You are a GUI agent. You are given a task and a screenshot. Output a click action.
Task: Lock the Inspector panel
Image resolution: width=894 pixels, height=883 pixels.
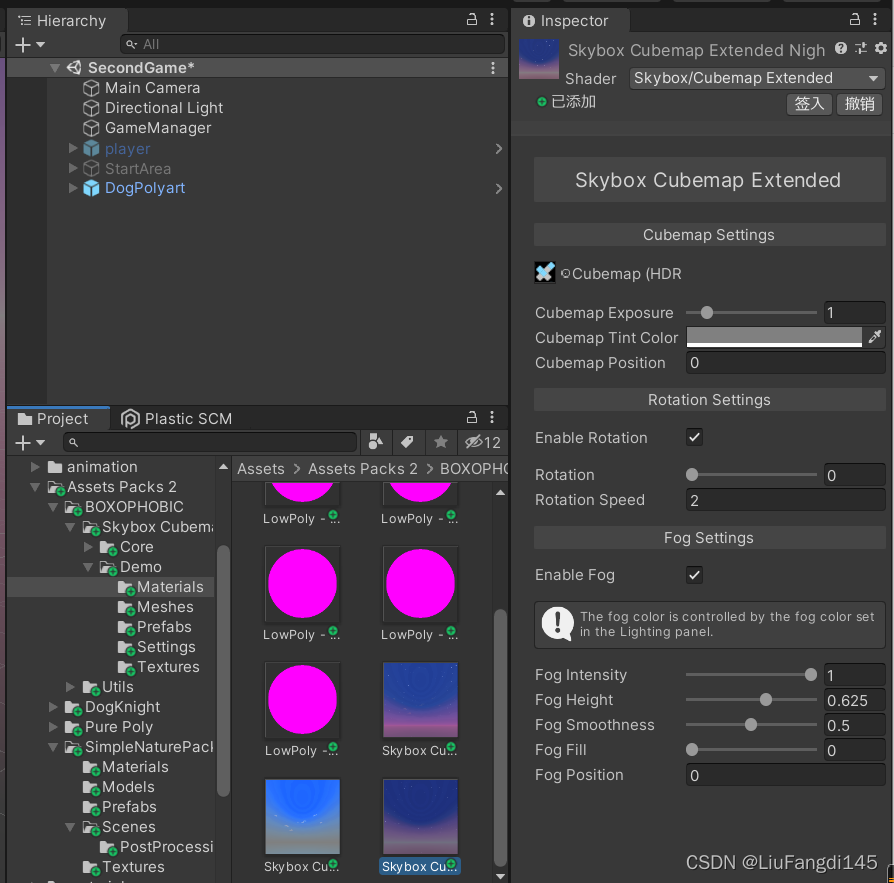pyautogui.click(x=855, y=19)
